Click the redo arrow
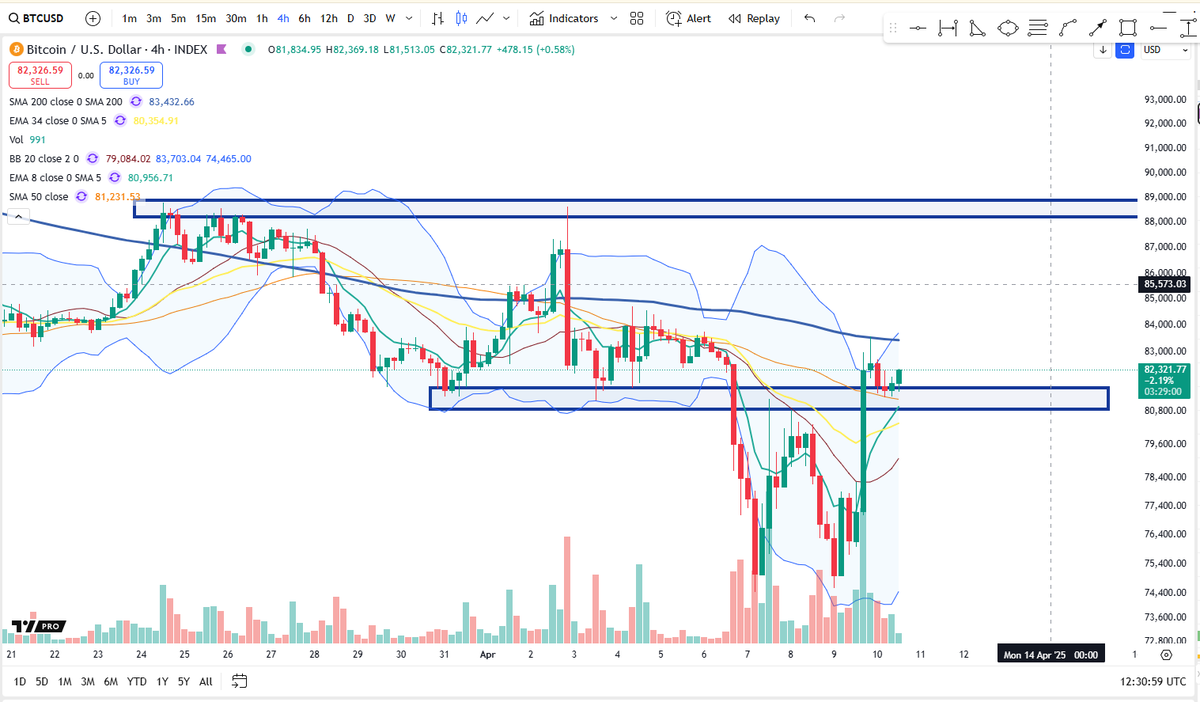Screen dimensions: 1200x702 838,18
